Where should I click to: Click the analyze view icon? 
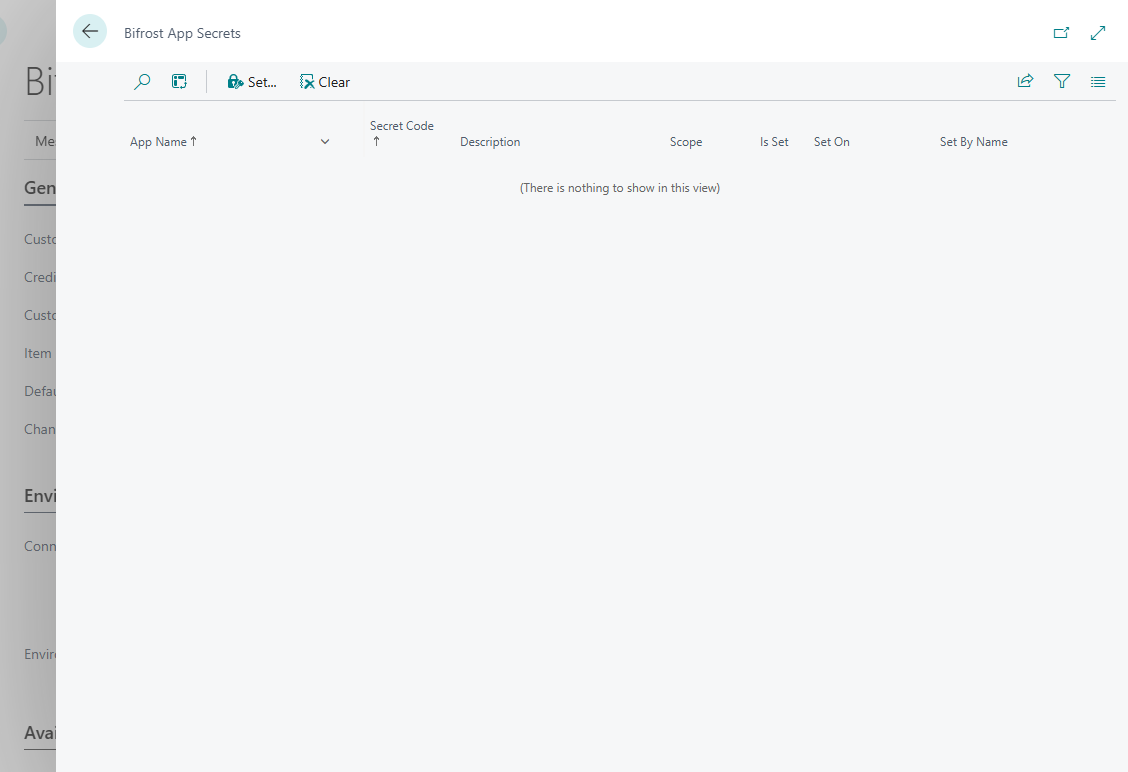coord(179,81)
